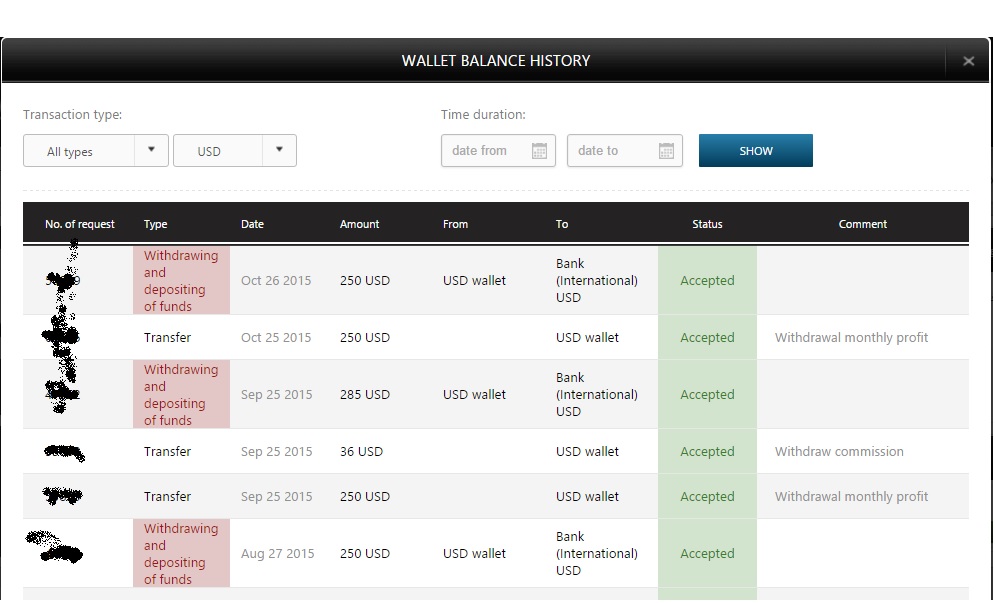
Task: Click the Status column header
Action: coord(707,224)
